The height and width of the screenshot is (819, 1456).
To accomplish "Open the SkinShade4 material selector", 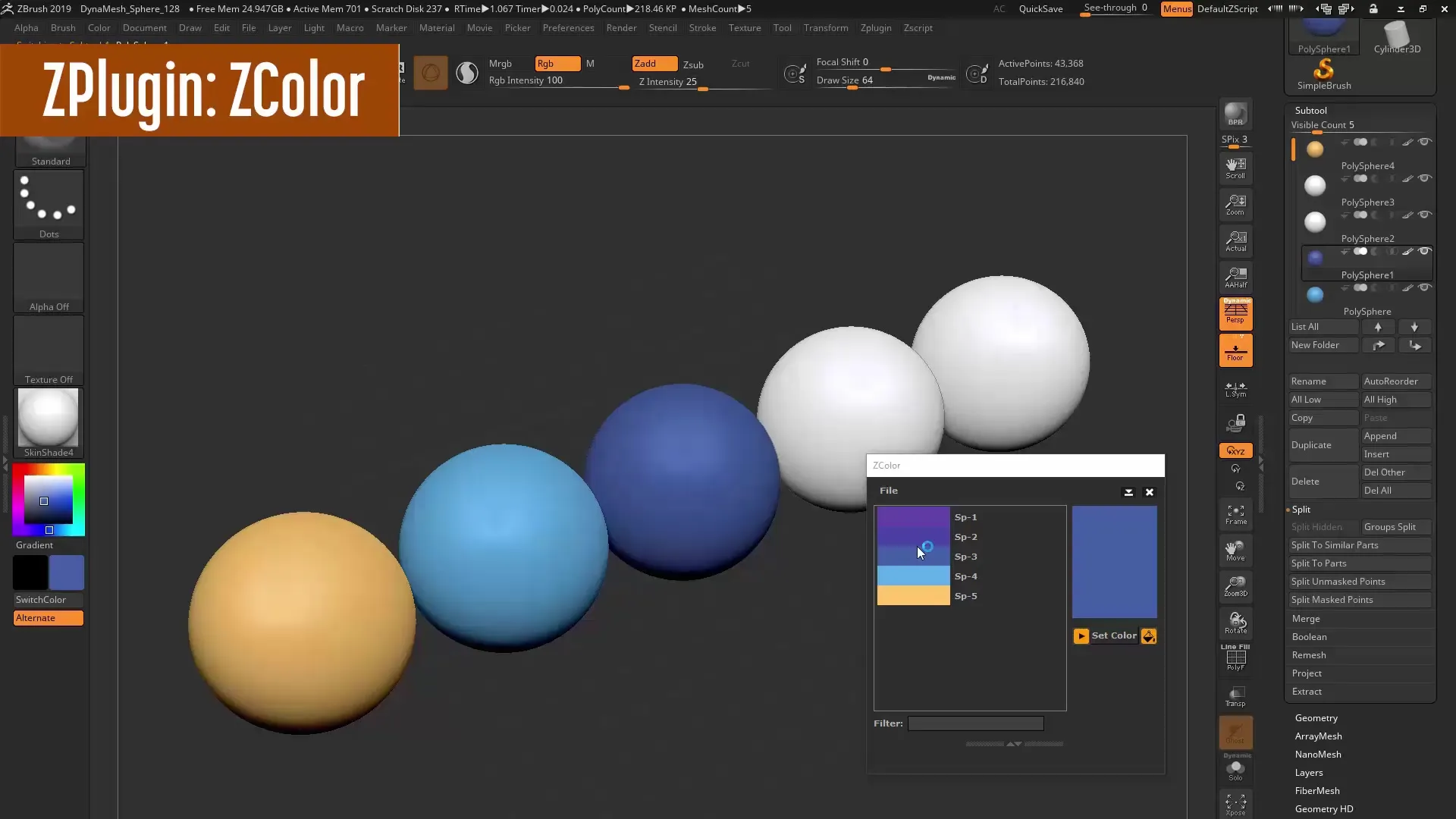I will click(49, 423).
